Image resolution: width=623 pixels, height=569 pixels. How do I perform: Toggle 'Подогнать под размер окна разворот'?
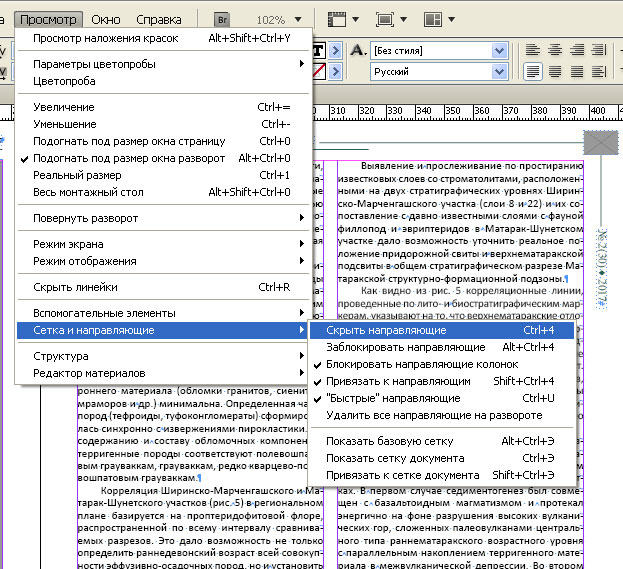tap(163, 159)
